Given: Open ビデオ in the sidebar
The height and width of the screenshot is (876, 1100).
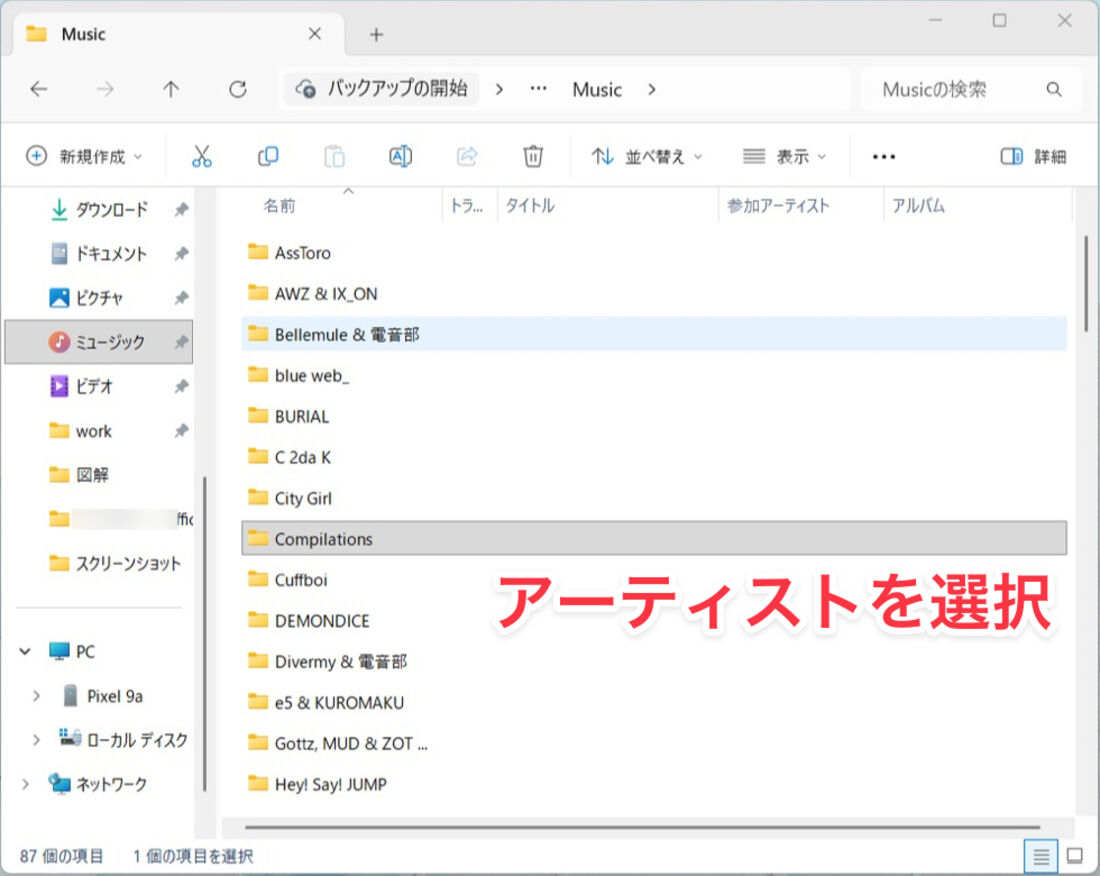Looking at the screenshot, I should click(x=94, y=386).
